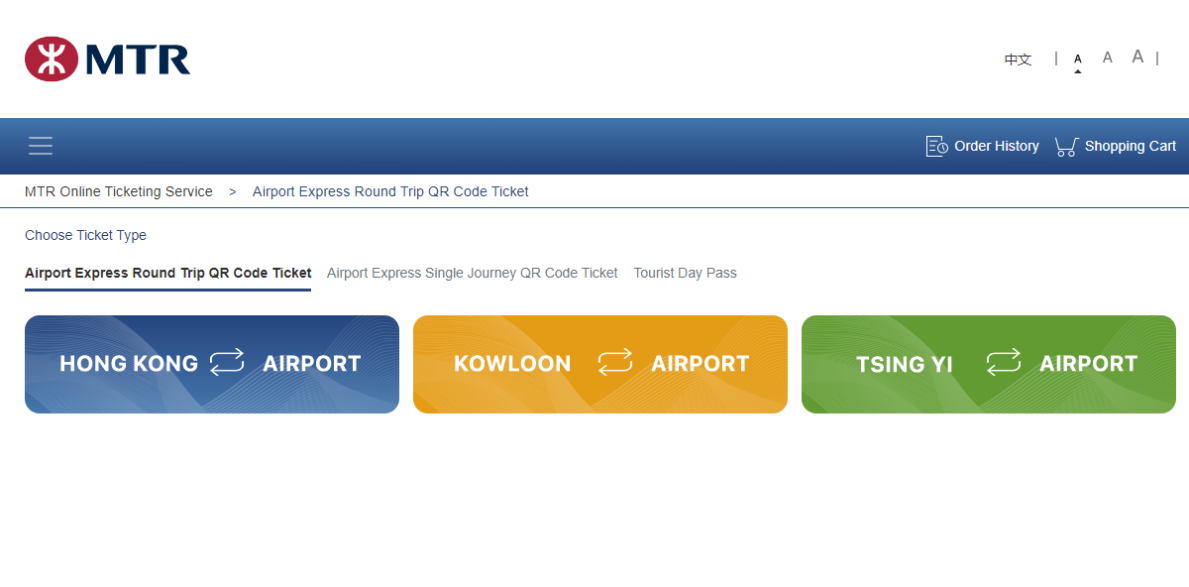The width and height of the screenshot is (1189, 587).
Task: Click MTR Online Ticketing Service breadcrumb
Action: [119, 192]
